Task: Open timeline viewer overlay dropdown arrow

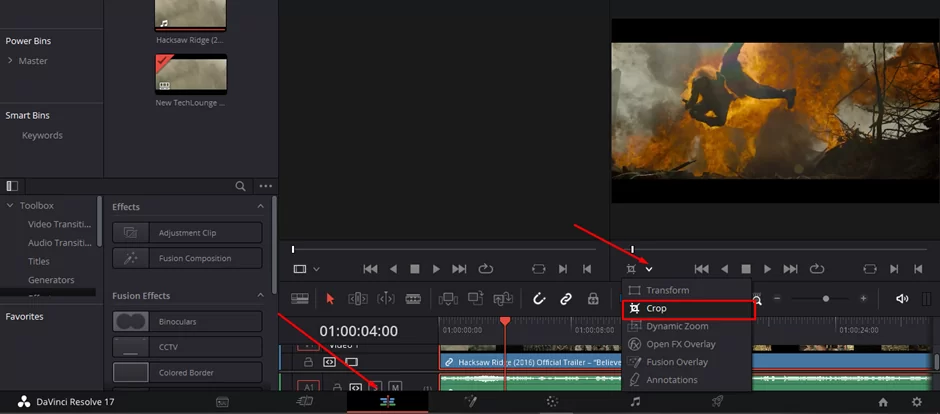Action: coord(649,270)
